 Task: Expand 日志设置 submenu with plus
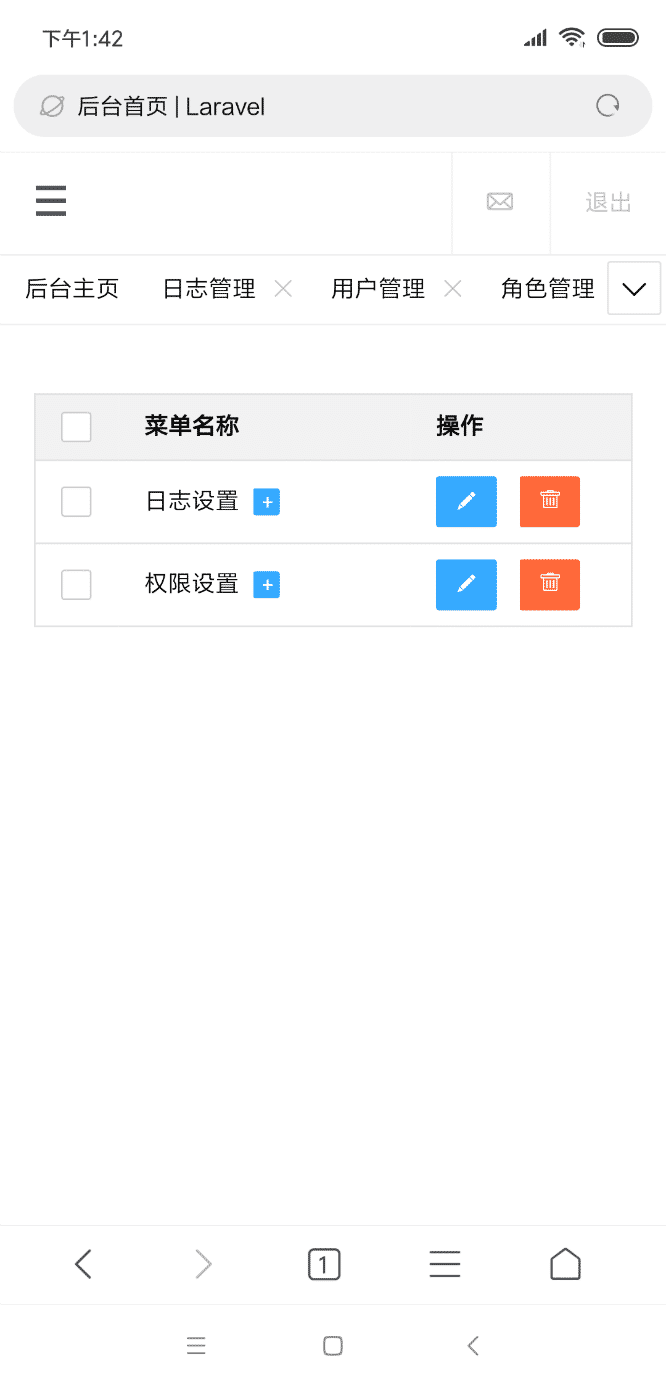267,502
